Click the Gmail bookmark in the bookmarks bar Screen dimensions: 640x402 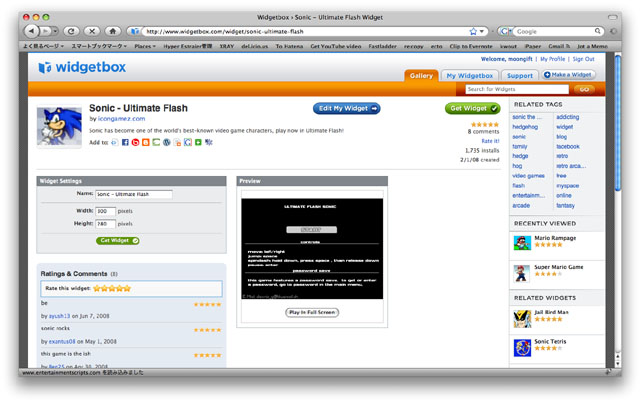pyautogui.click(x=559, y=46)
